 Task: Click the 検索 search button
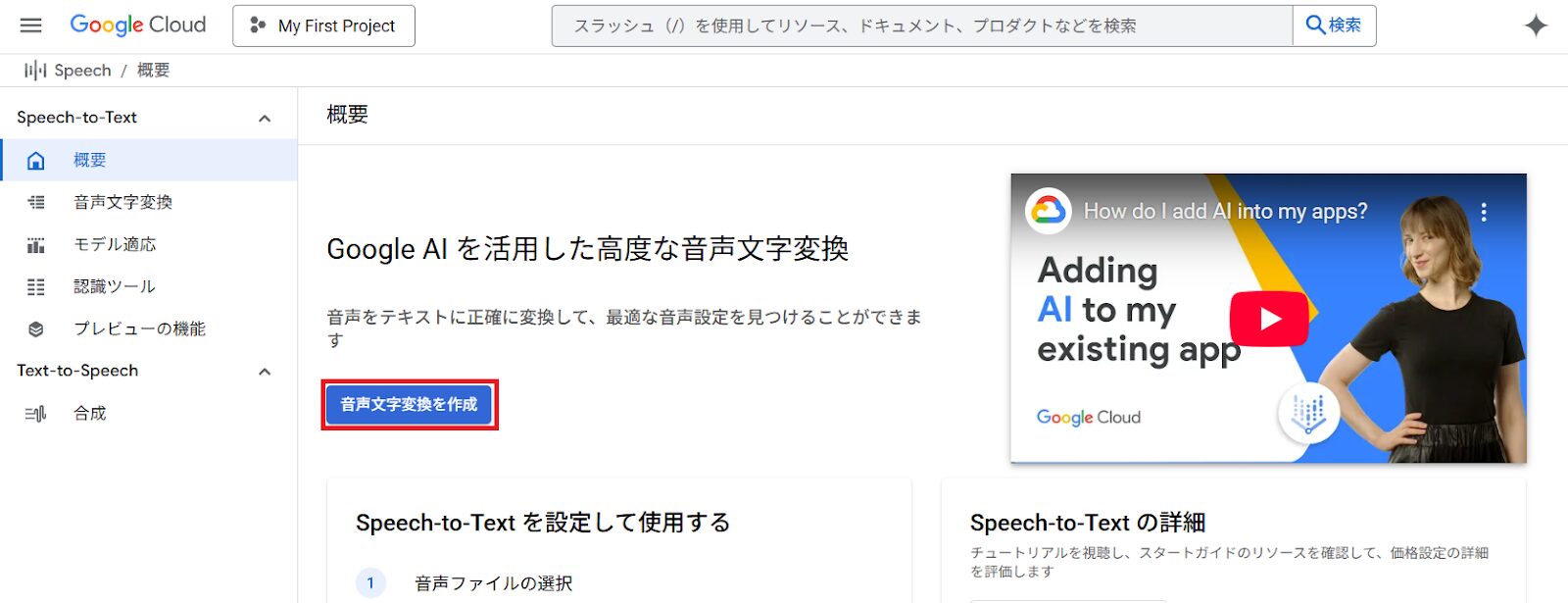click(1335, 25)
